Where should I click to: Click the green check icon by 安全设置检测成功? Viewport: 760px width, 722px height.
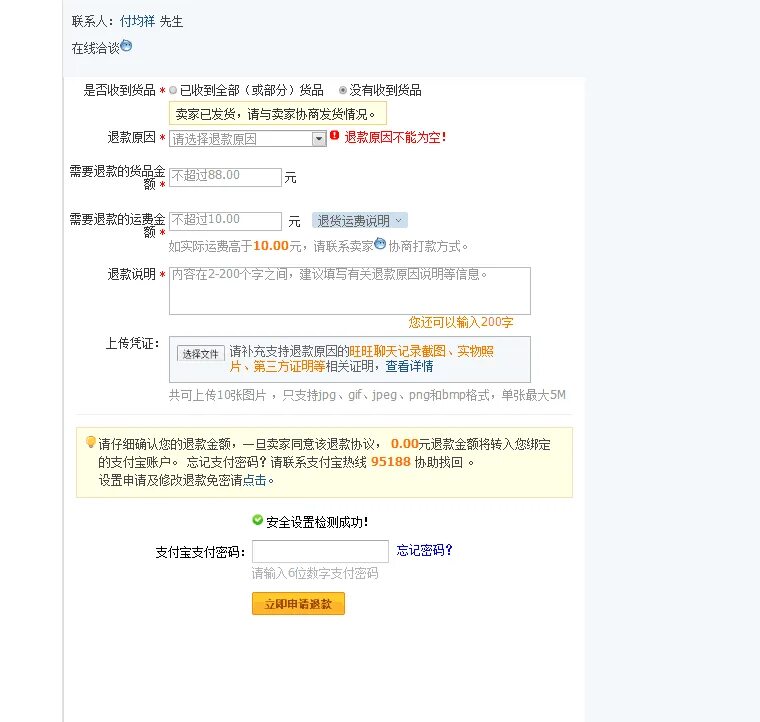pyautogui.click(x=257, y=520)
